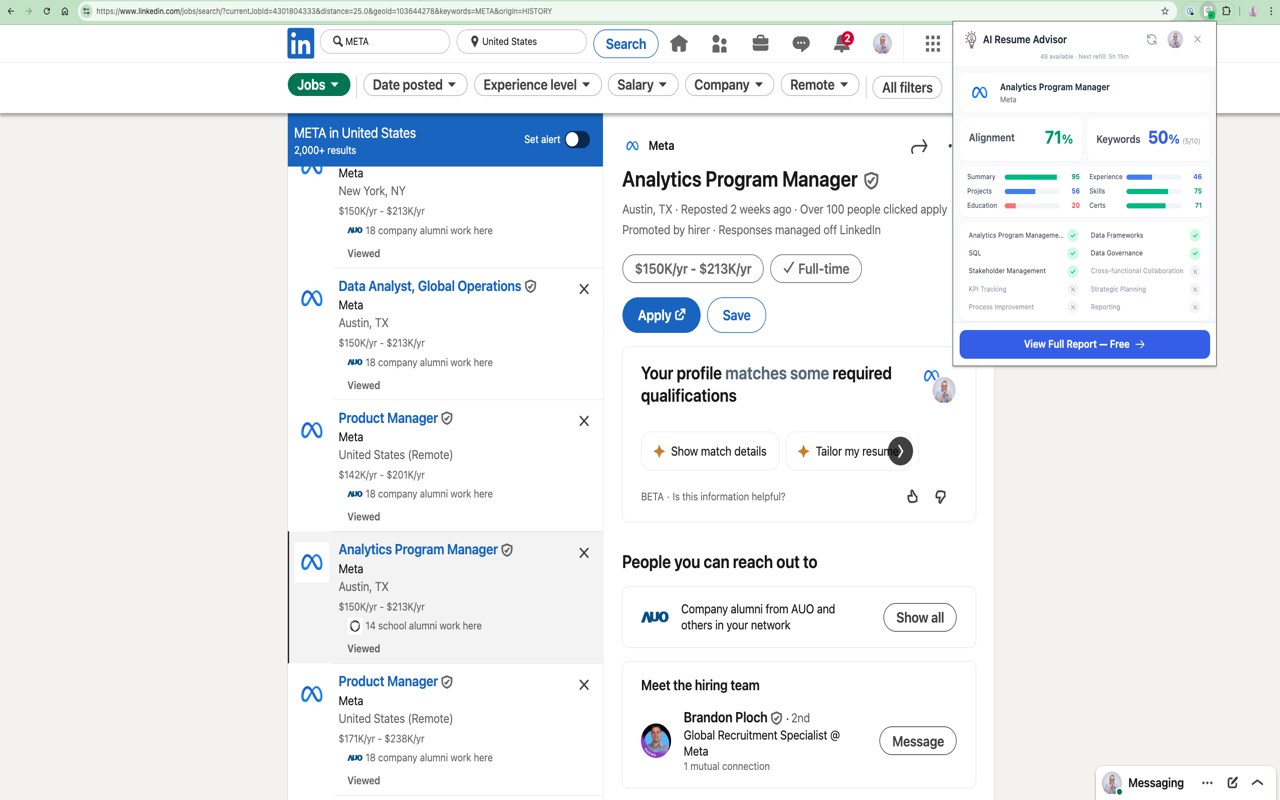Click the United States location field
The image size is (1280, 800).
click(x=522, y=42)
